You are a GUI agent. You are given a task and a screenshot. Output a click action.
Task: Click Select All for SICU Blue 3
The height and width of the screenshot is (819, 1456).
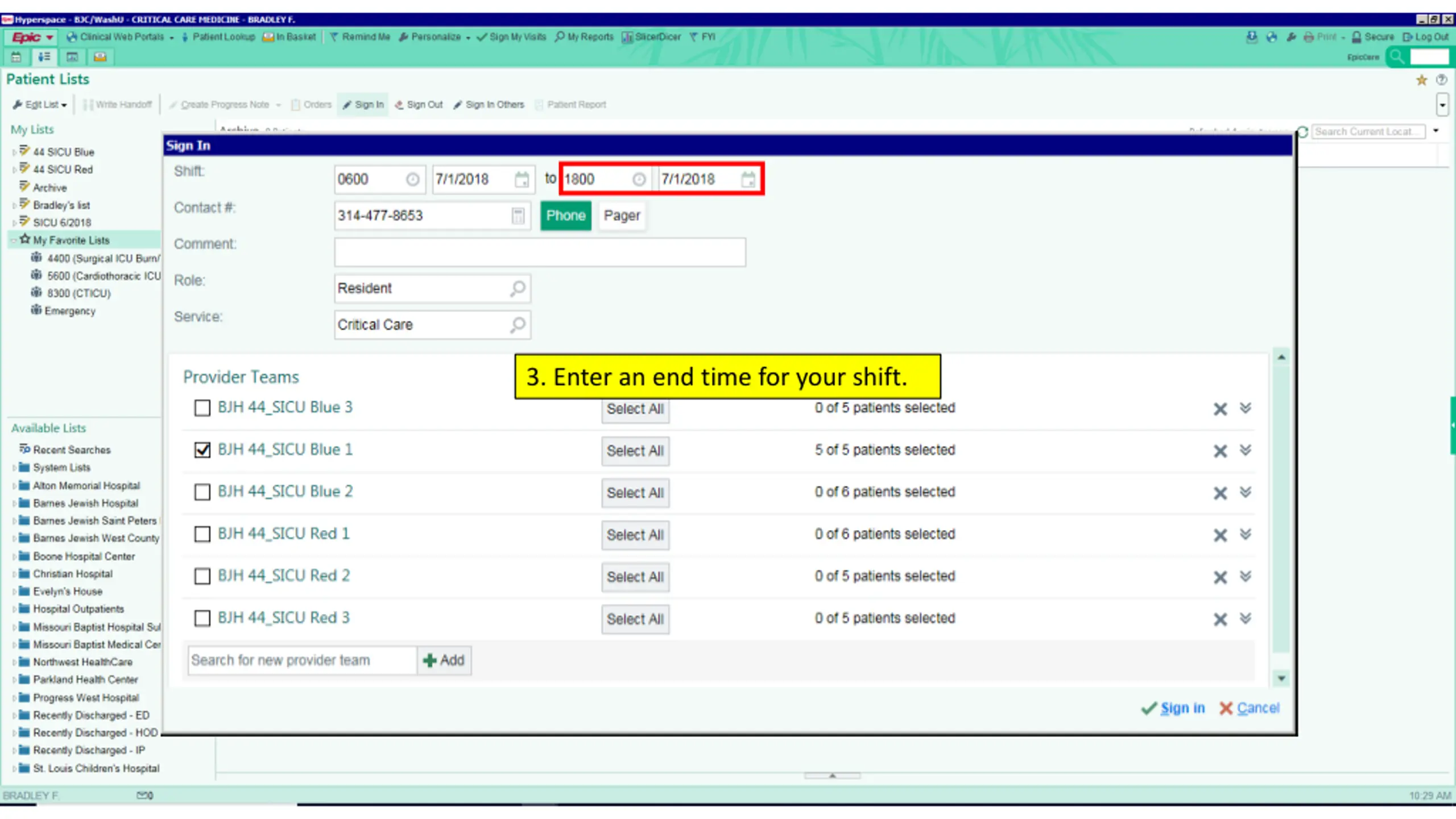[635, 409]
